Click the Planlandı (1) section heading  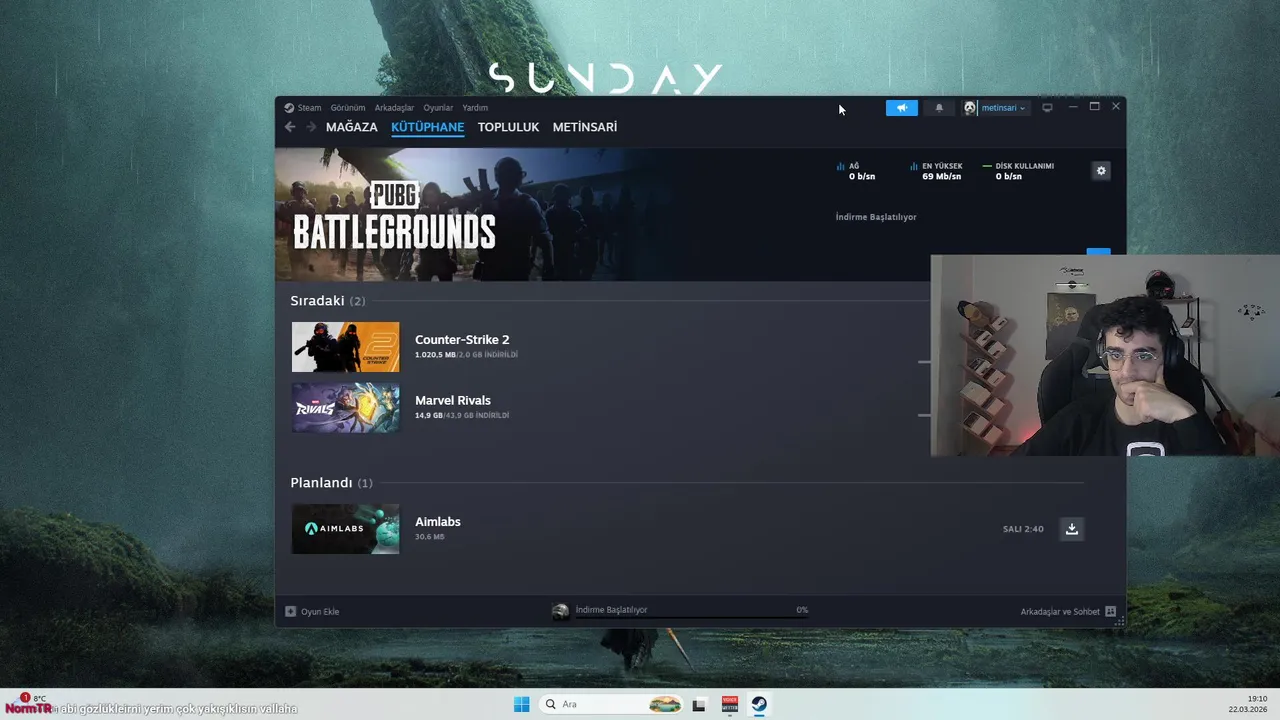[x=331, y=483]
